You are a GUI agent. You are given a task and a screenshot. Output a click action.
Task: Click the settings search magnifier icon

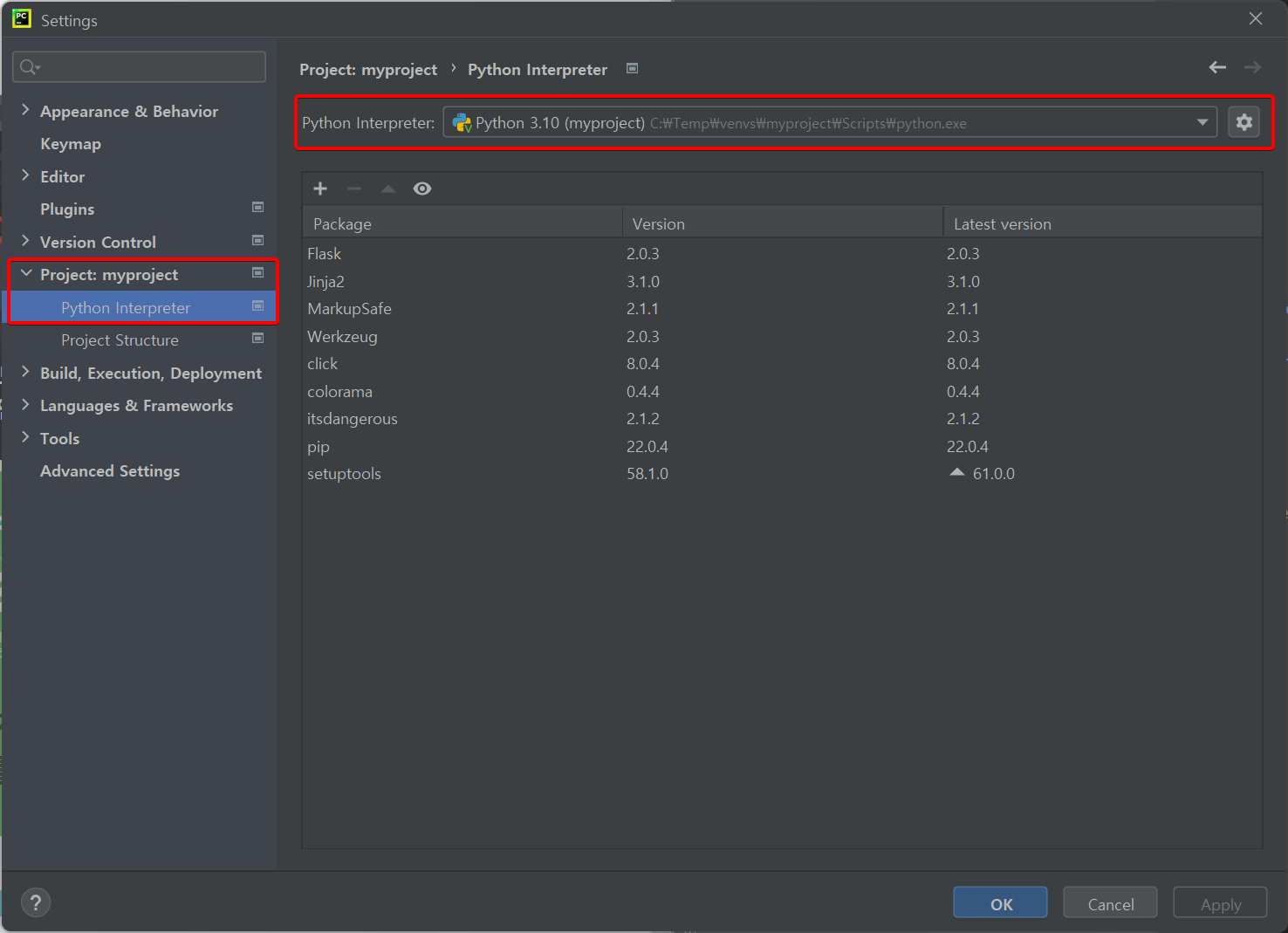click(x=30, y=67)
